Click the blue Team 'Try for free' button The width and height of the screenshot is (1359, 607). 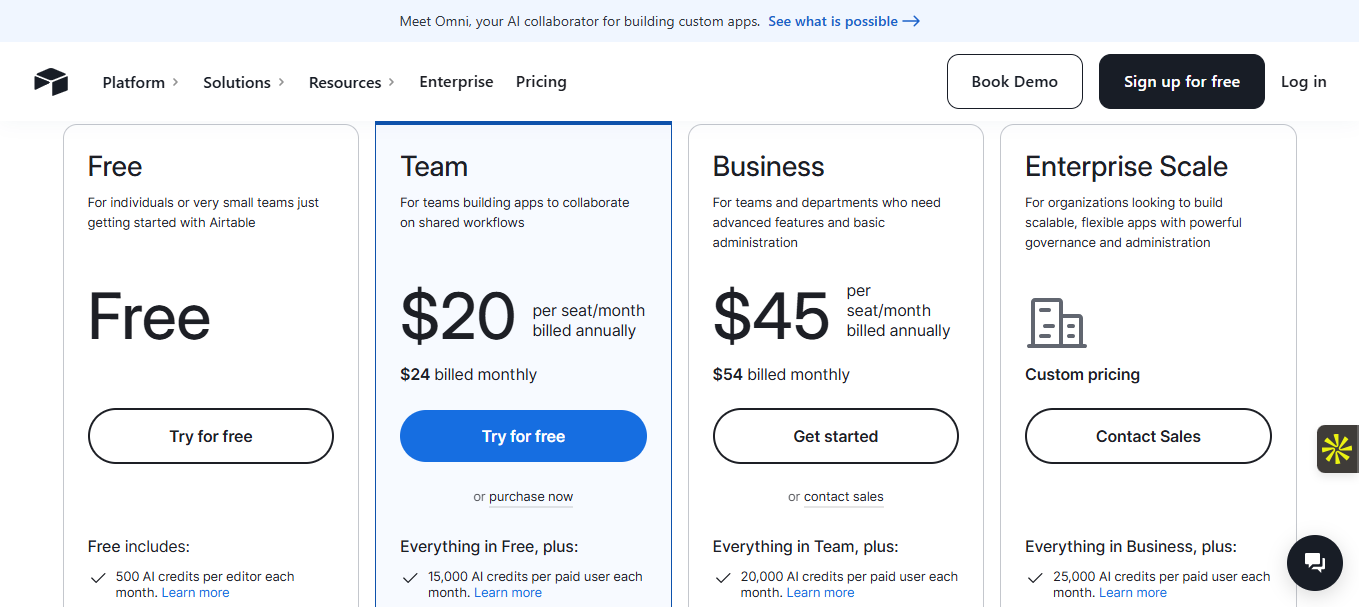pyautogui.click(x=523, y=436)
